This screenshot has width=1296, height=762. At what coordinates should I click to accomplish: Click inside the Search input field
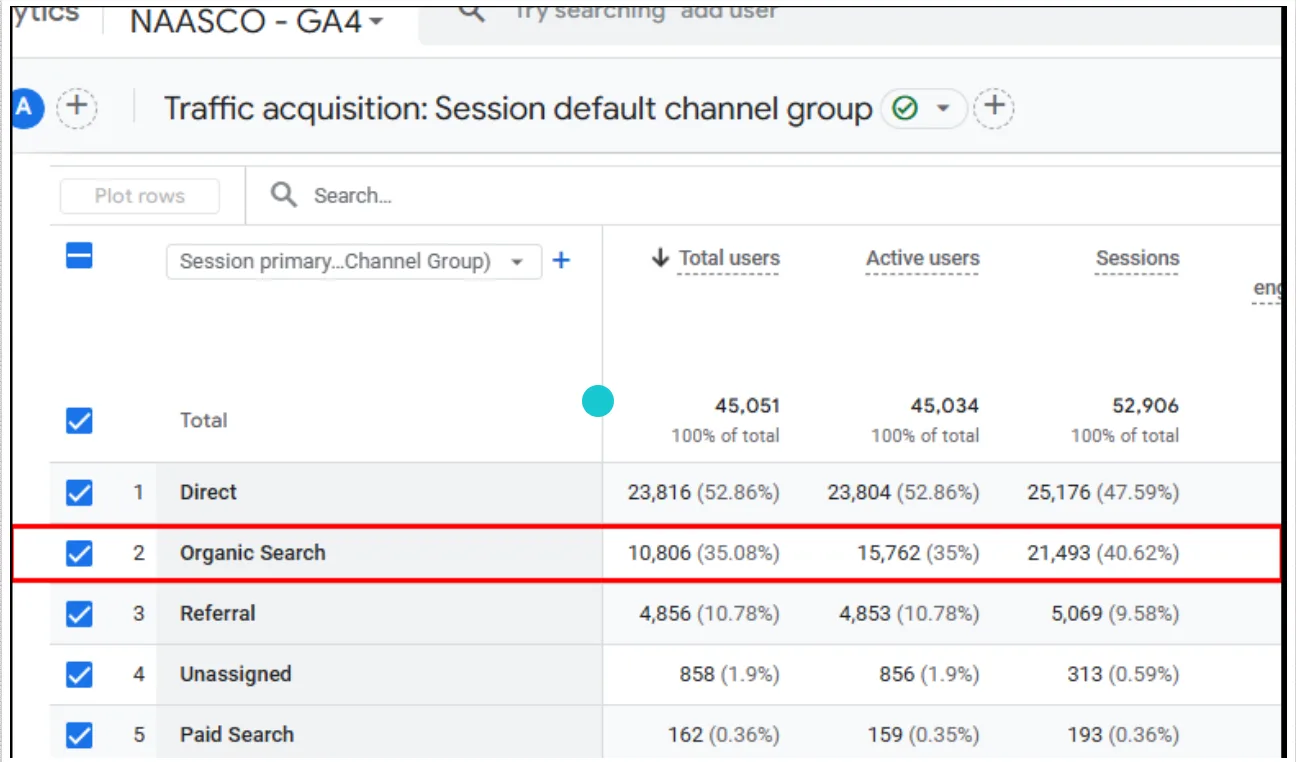click(400, 195)
